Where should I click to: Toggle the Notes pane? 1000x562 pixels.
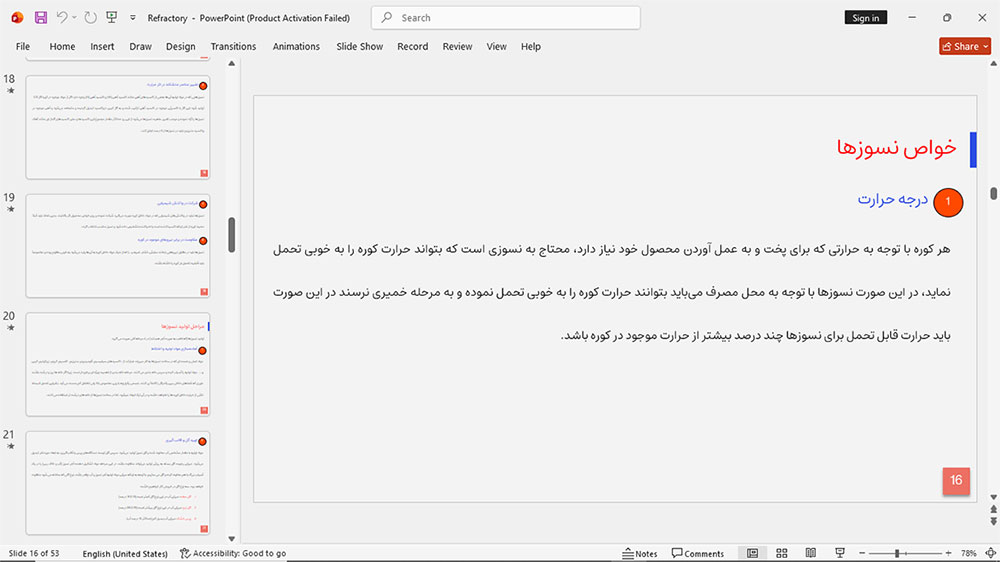(x=640, y=553)
